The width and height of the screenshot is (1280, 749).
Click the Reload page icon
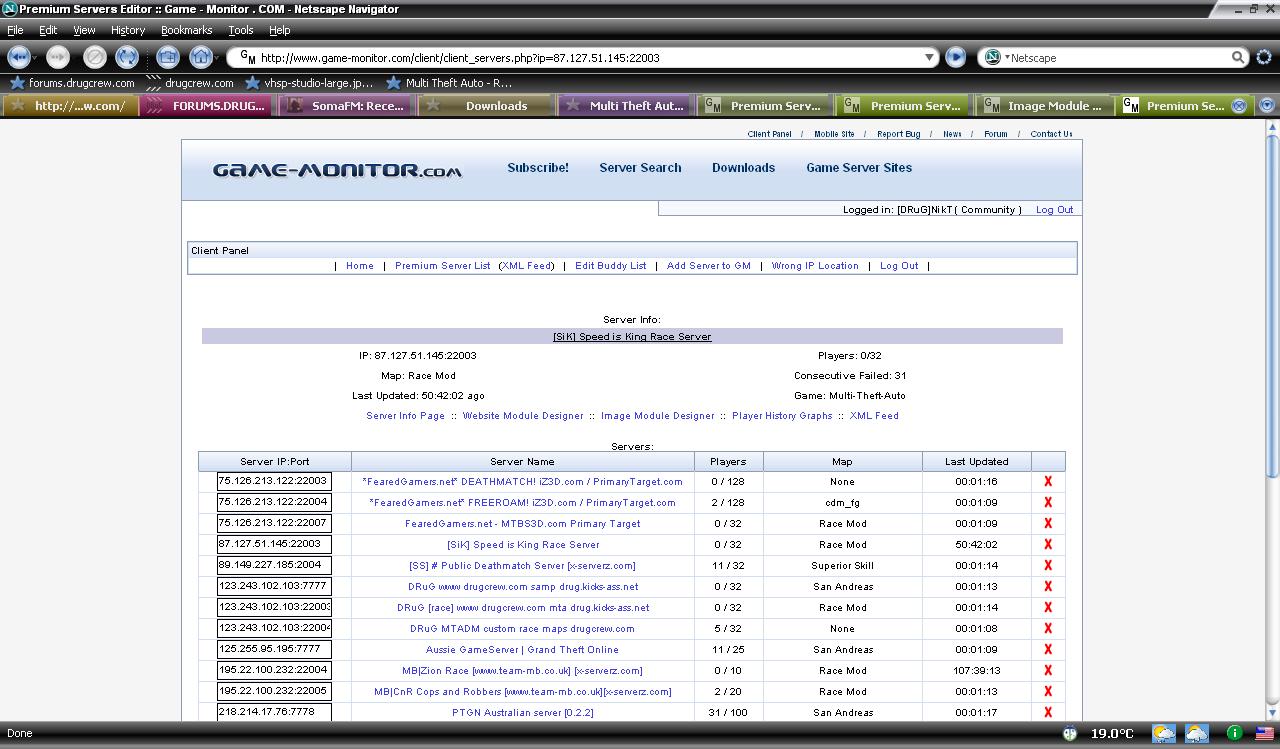(127, 57)
